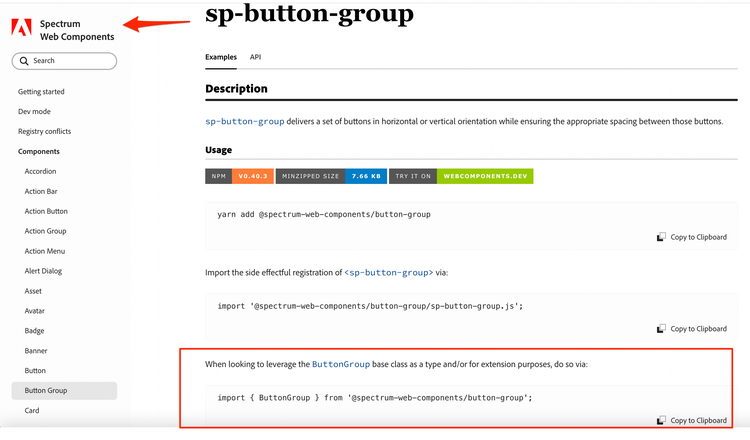Navigate to Action Menu component
This screenshot has height=440, width=750.
(x=45, y=251)
